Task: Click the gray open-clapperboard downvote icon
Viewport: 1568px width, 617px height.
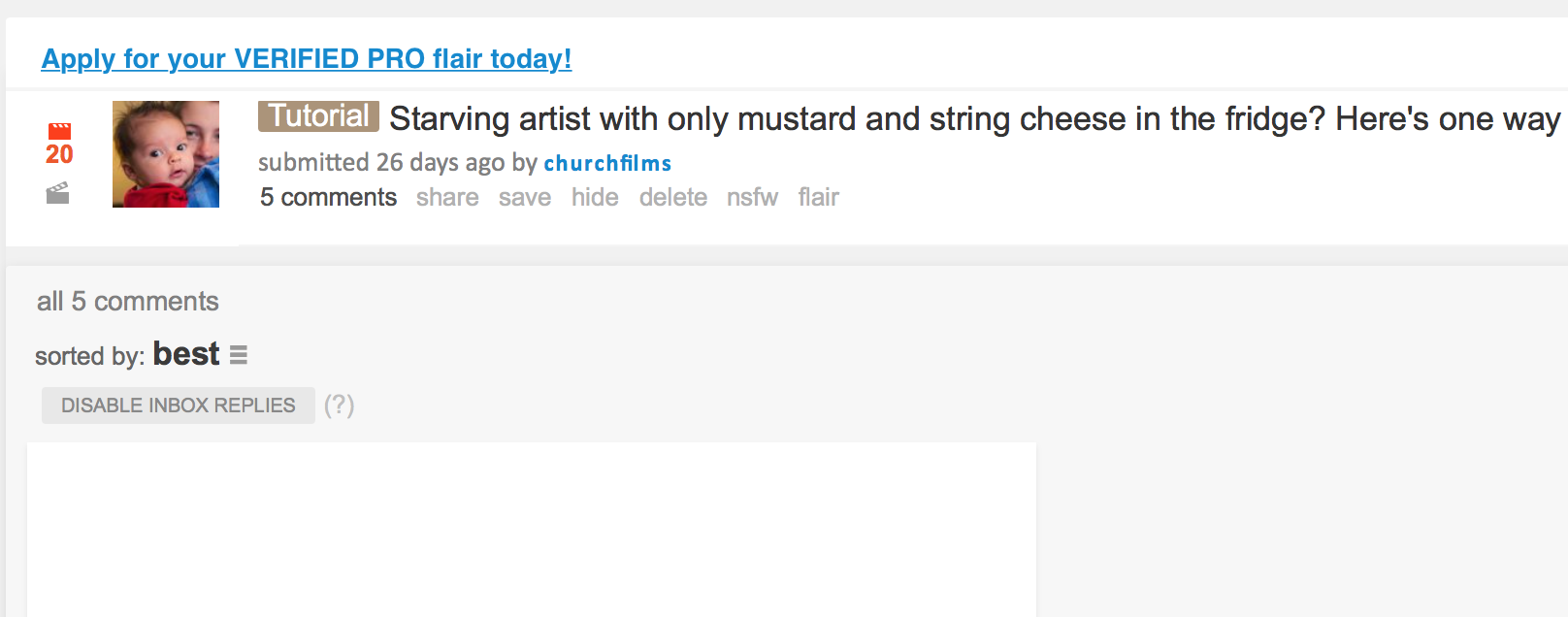Action: point(58,193)
